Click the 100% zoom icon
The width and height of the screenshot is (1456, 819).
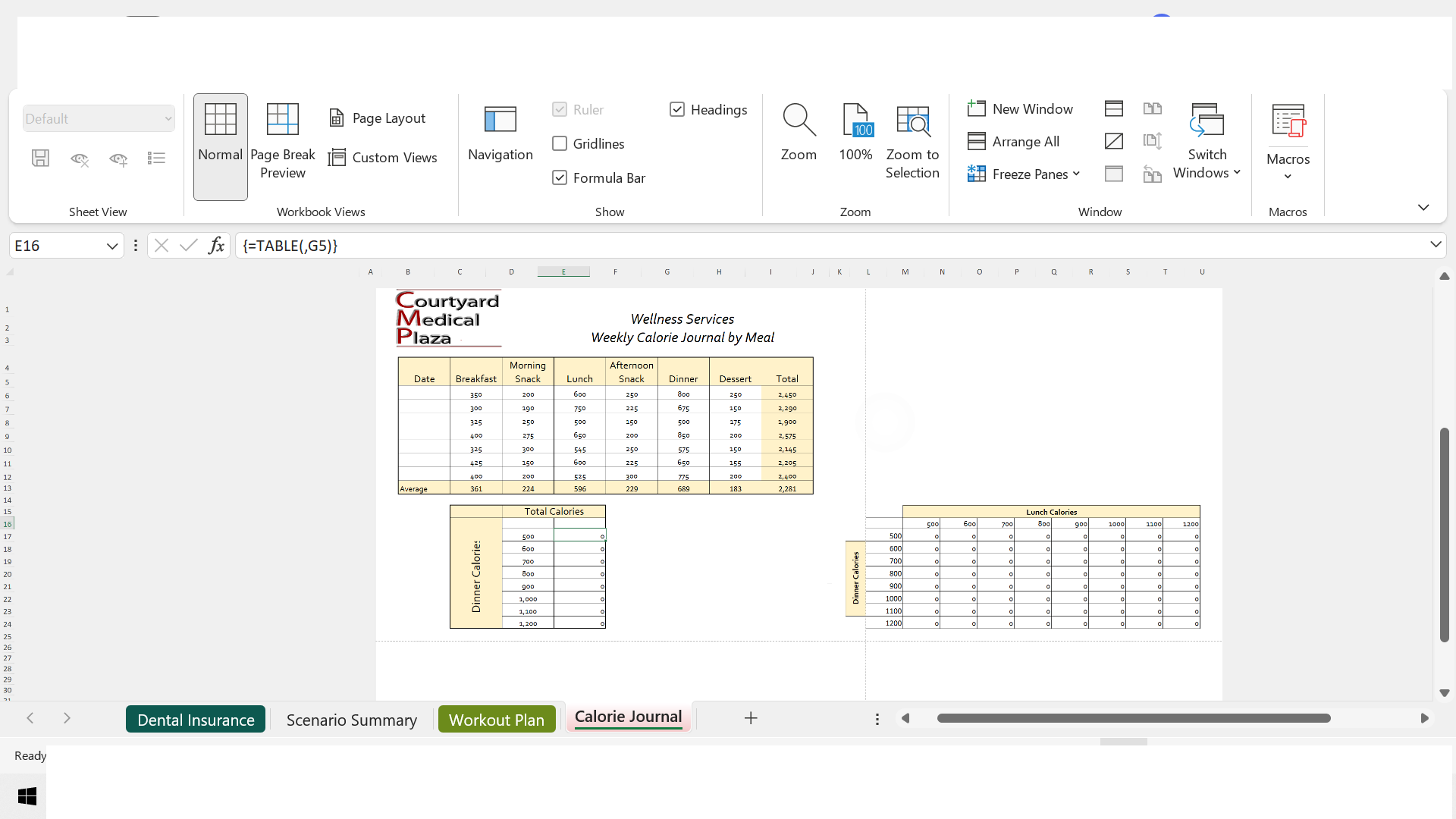tap(855, 121)
